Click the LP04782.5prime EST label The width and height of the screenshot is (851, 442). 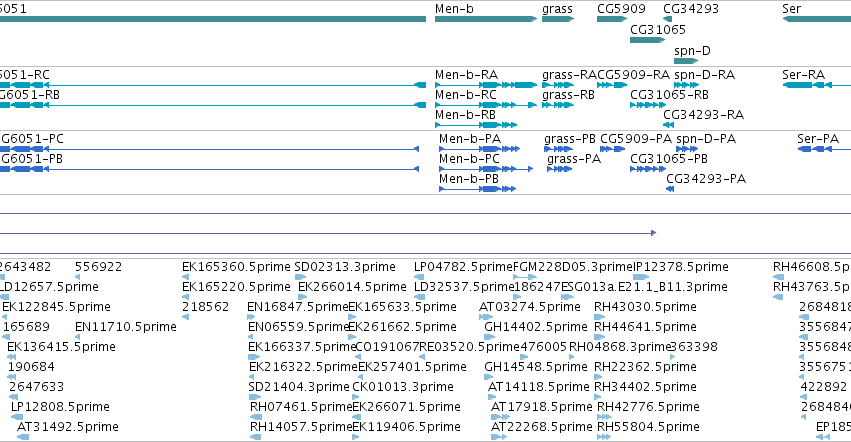pyautogui.click(x=463, y=267)
